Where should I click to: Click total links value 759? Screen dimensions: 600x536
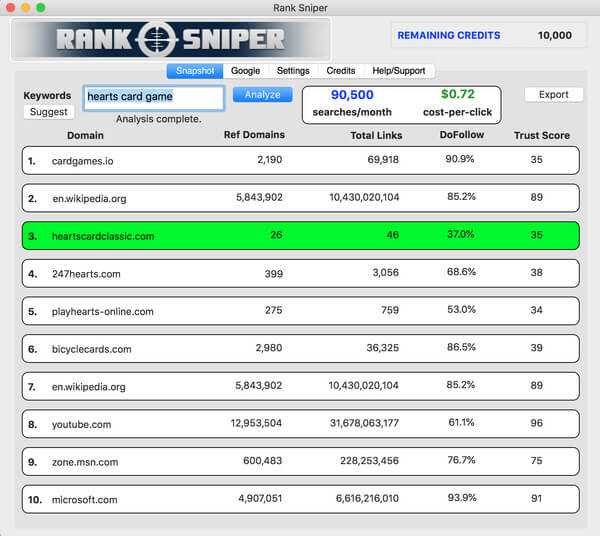point(390,310)
